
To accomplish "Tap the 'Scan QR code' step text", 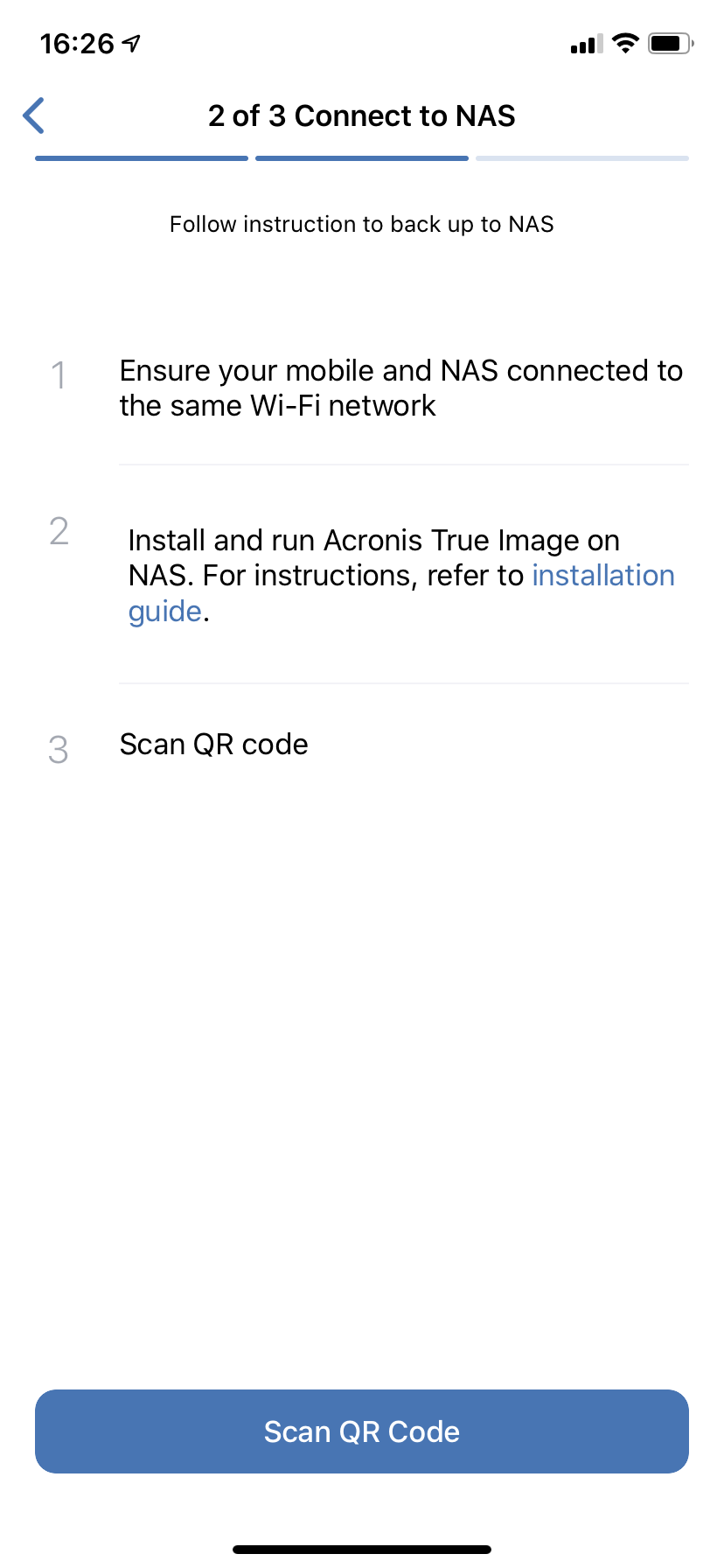I will (x=214, y=745).
